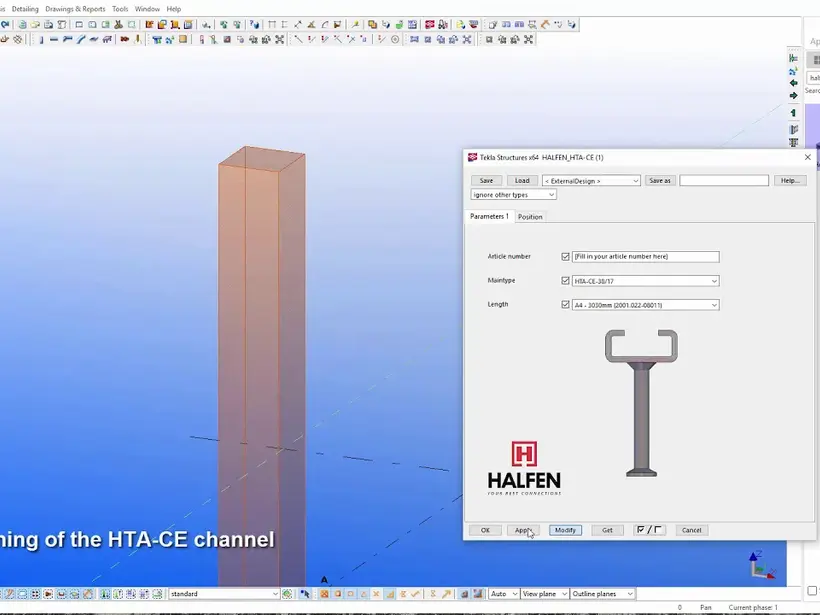Click the Apply button

pos(523,530)
